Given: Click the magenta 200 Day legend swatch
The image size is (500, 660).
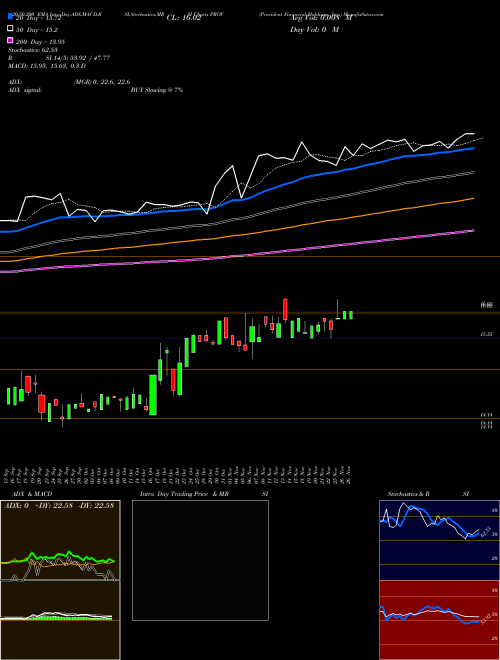Looking at the screenshot, I should tap(10, 41).
